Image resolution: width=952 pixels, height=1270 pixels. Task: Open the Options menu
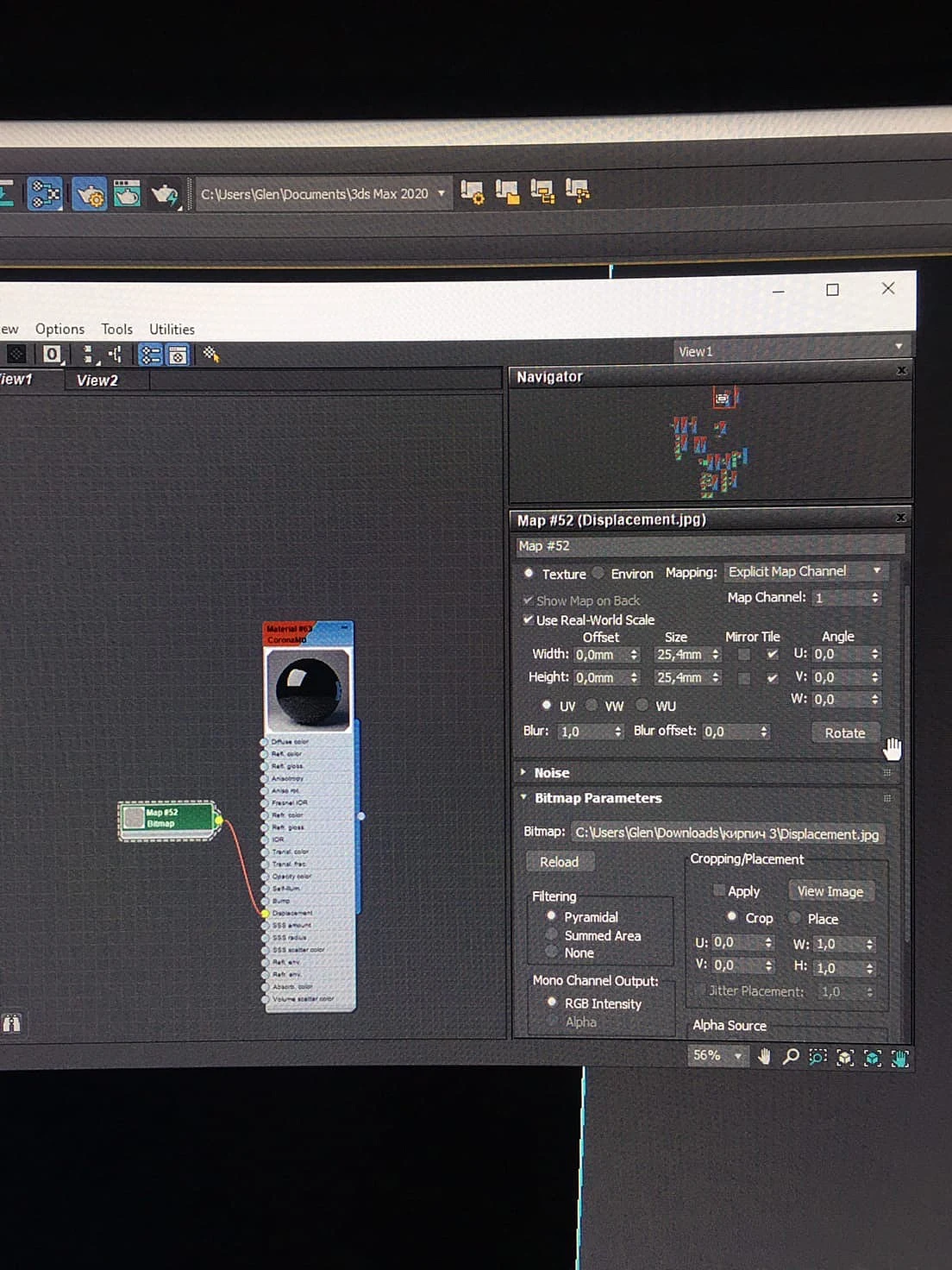(60, 329)
